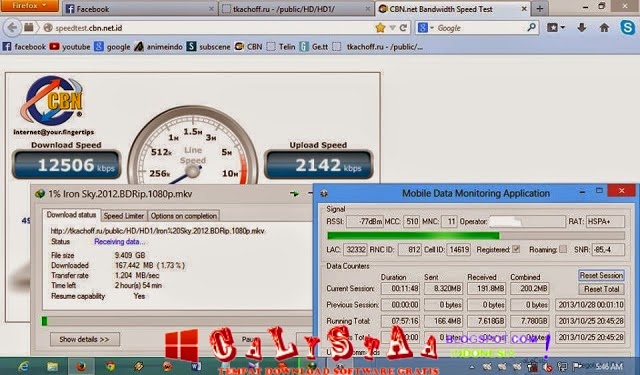This screenshot has width=640, height=375.
Task: Reload the speedtest page
Action: [x=403, y=28]
